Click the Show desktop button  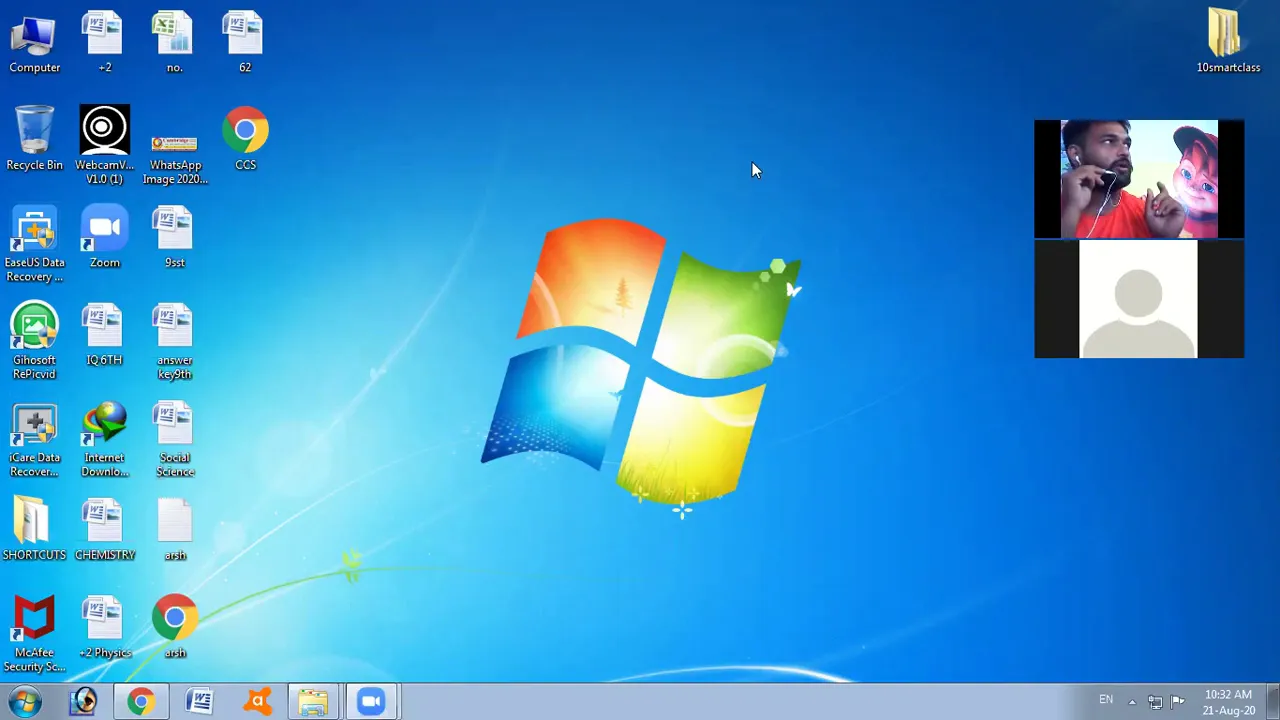[1273, 702]
